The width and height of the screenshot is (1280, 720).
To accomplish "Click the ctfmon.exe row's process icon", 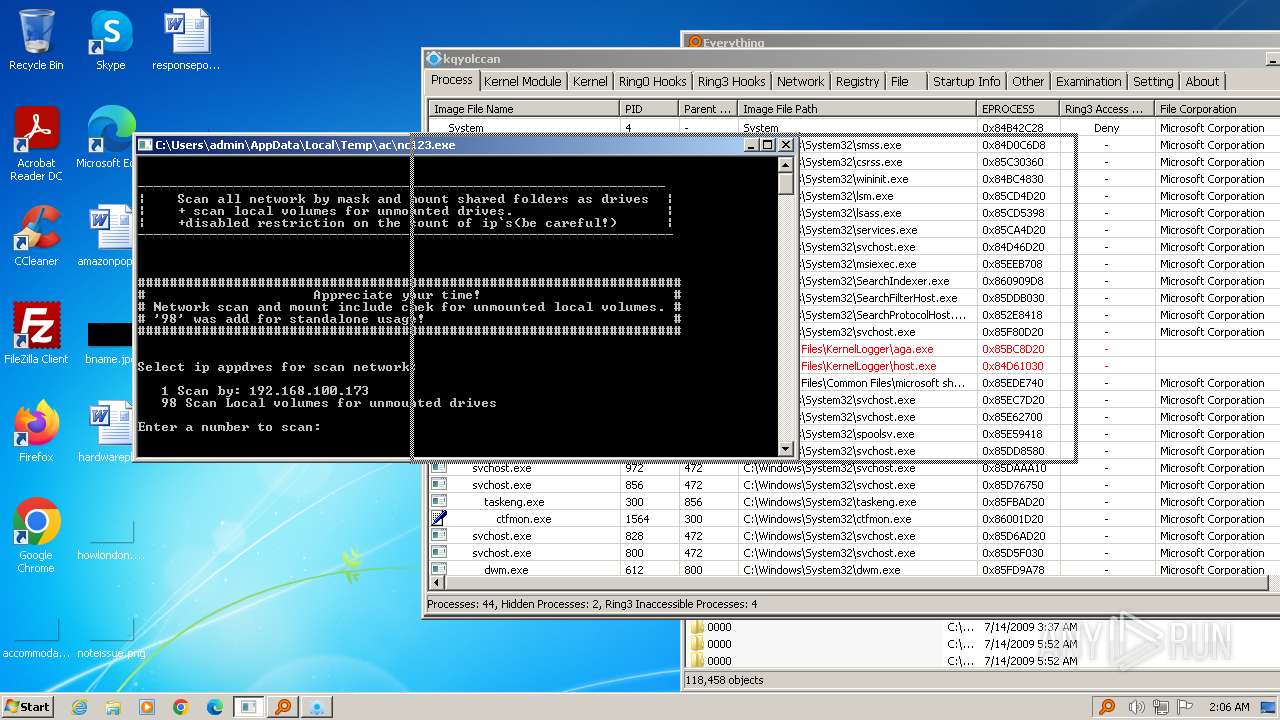I will coord(438,519).
